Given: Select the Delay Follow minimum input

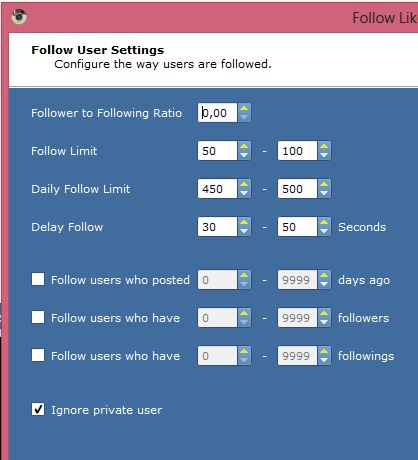Looking at the screenshot, I should [217, 227].
